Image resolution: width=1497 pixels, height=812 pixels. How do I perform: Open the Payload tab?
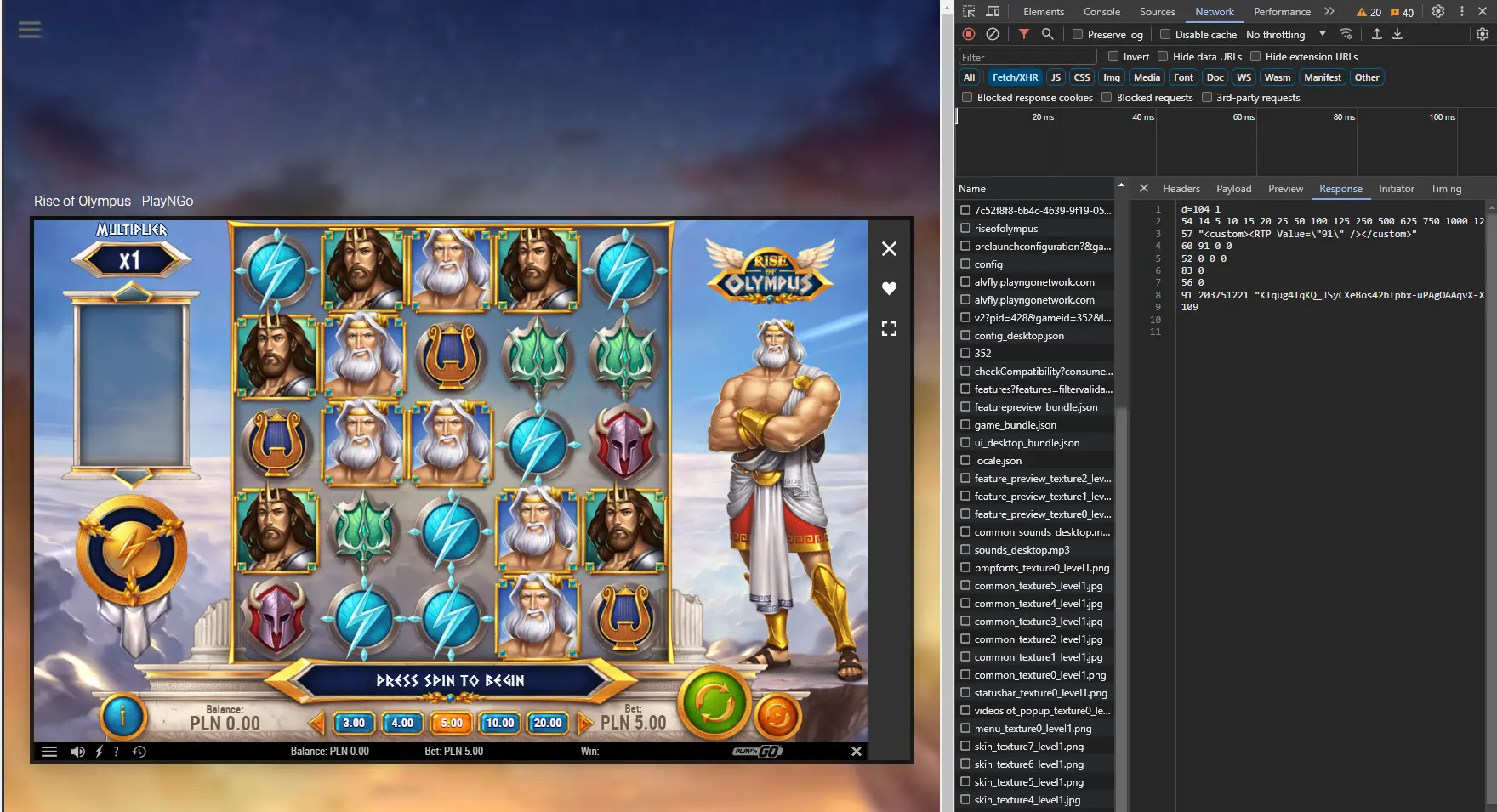1233,189
